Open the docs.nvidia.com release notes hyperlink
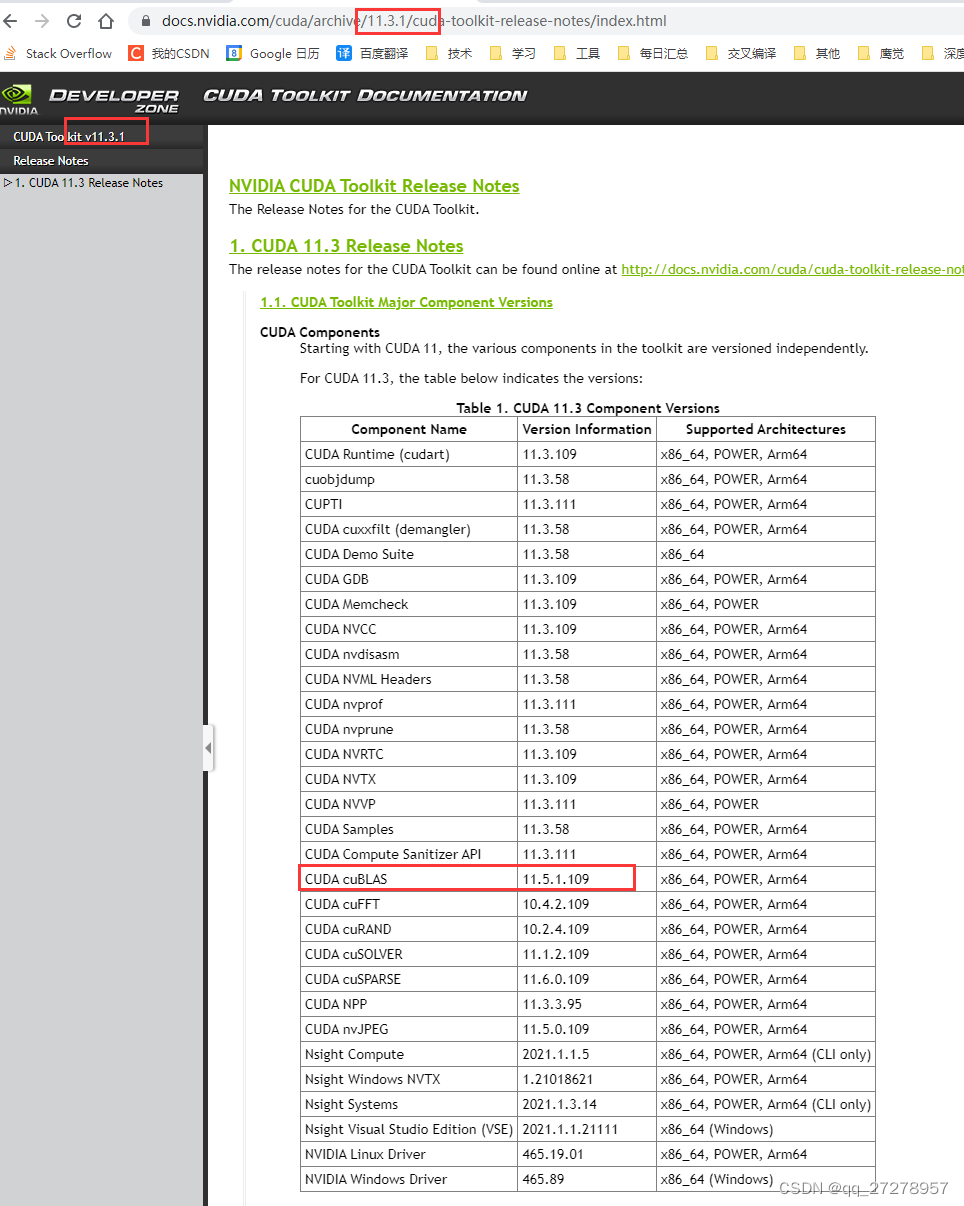The width and height of the screenshot is (964, 1206). click(792, 269)
